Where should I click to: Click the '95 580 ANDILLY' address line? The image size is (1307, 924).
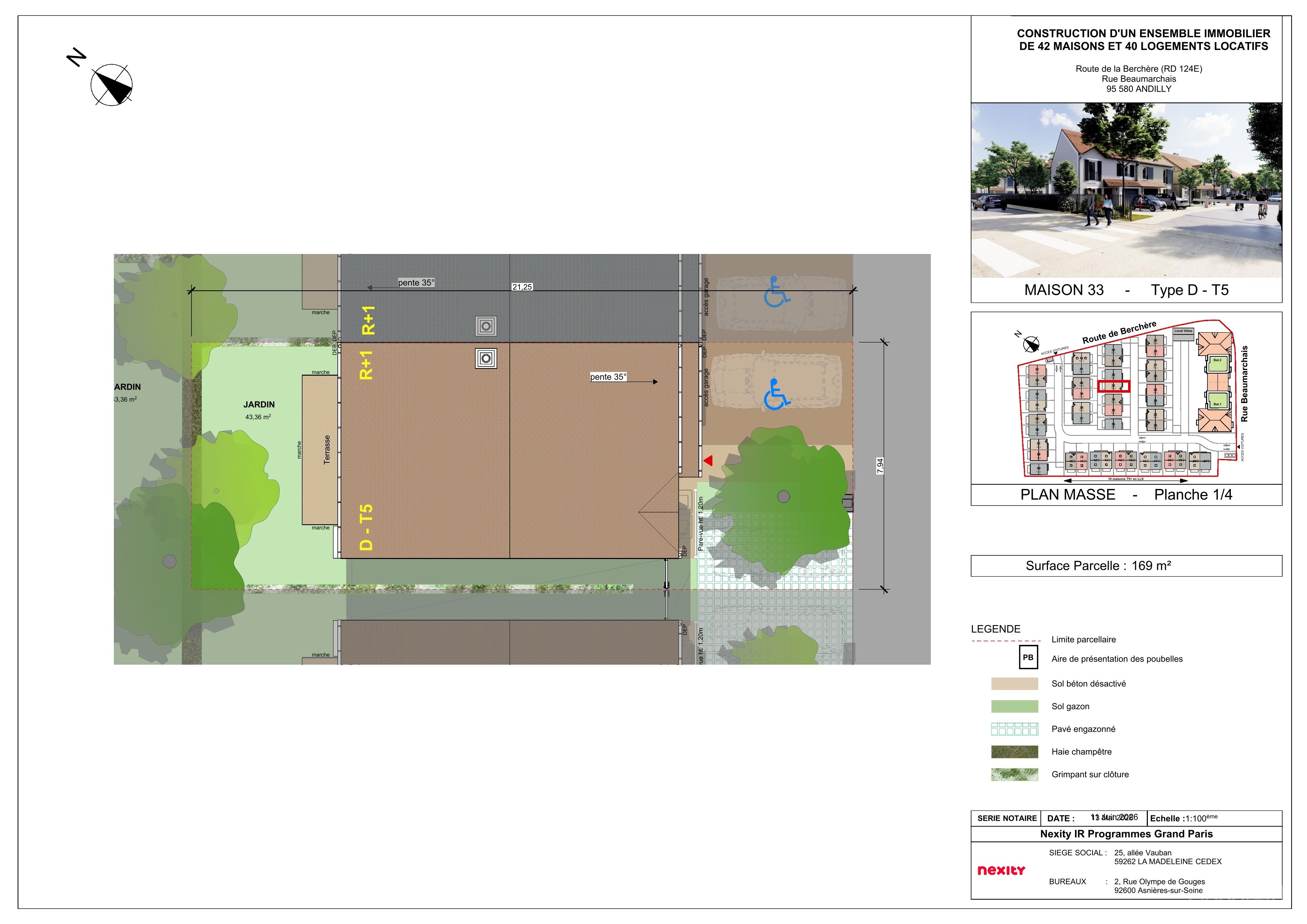click(x=1139, y=89)
